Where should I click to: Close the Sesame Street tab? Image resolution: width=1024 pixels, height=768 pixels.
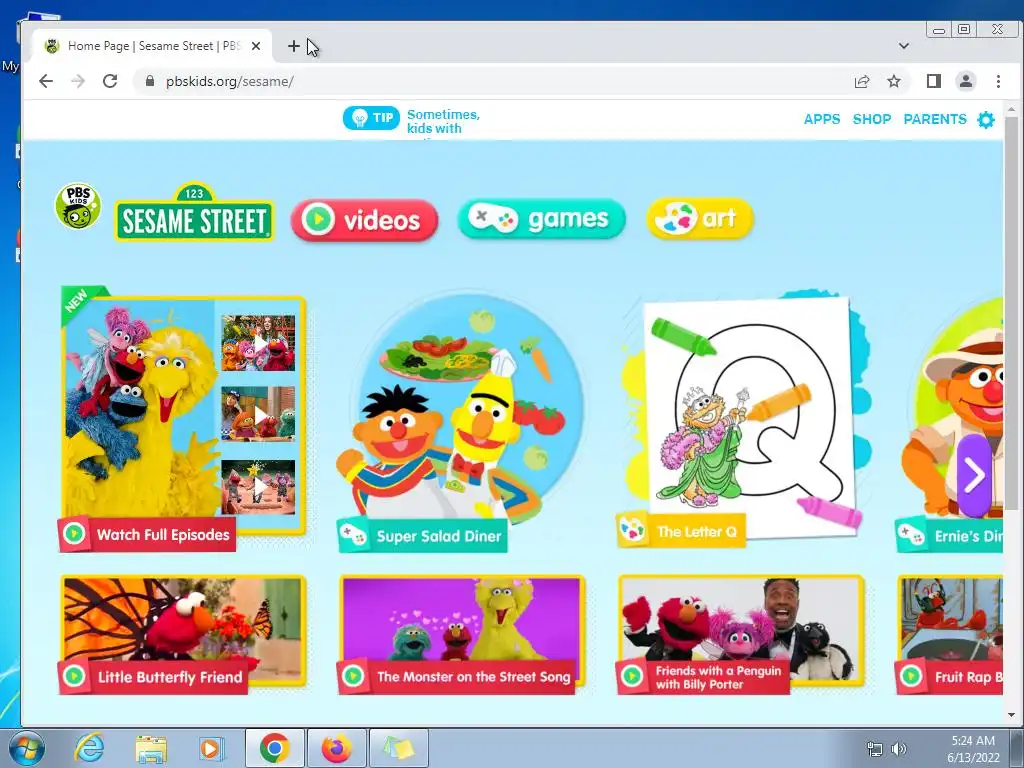[x=256, y=46]
